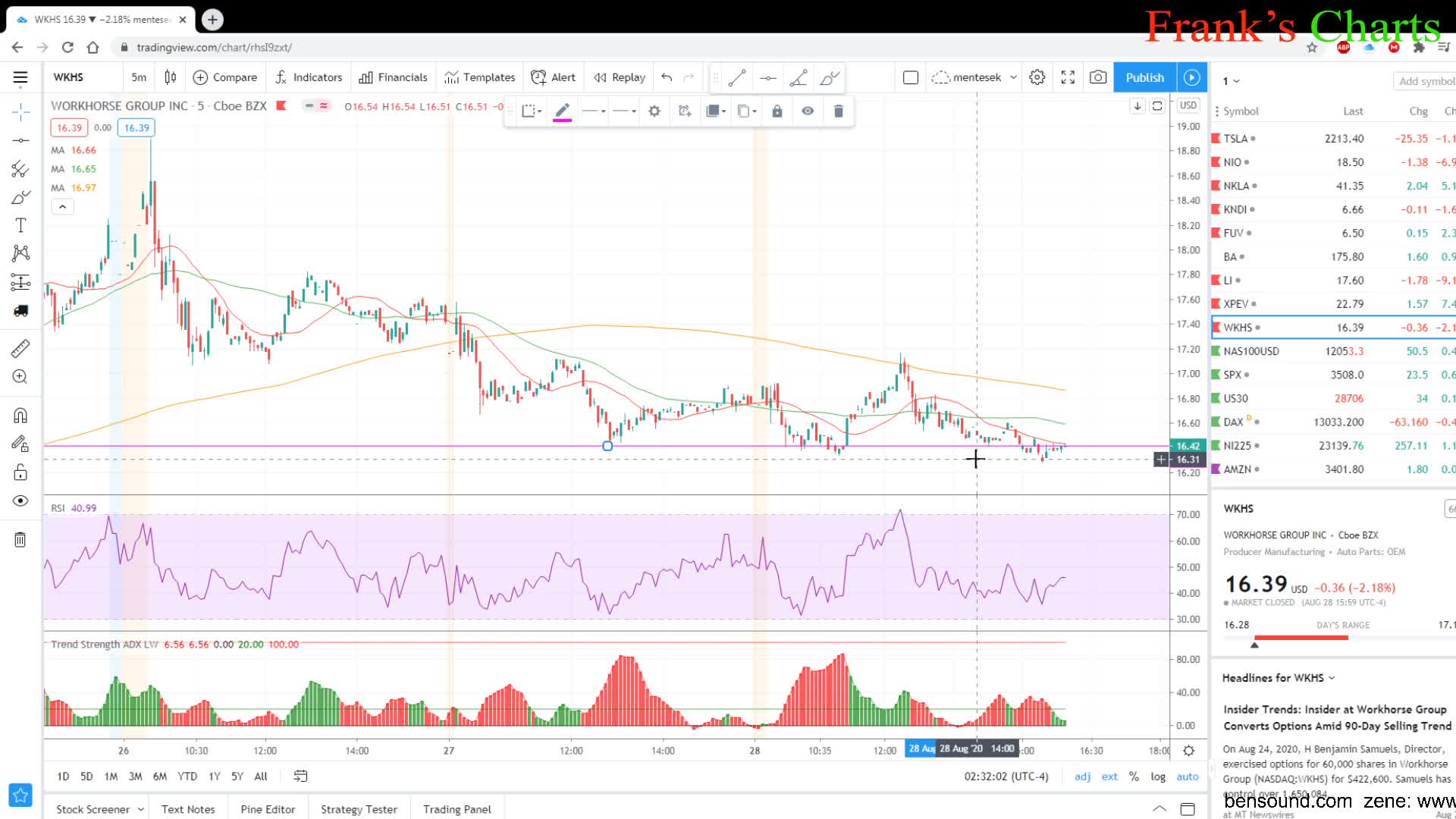Click the Add symbol input field
The image size is (1456, 819).
1424,81
